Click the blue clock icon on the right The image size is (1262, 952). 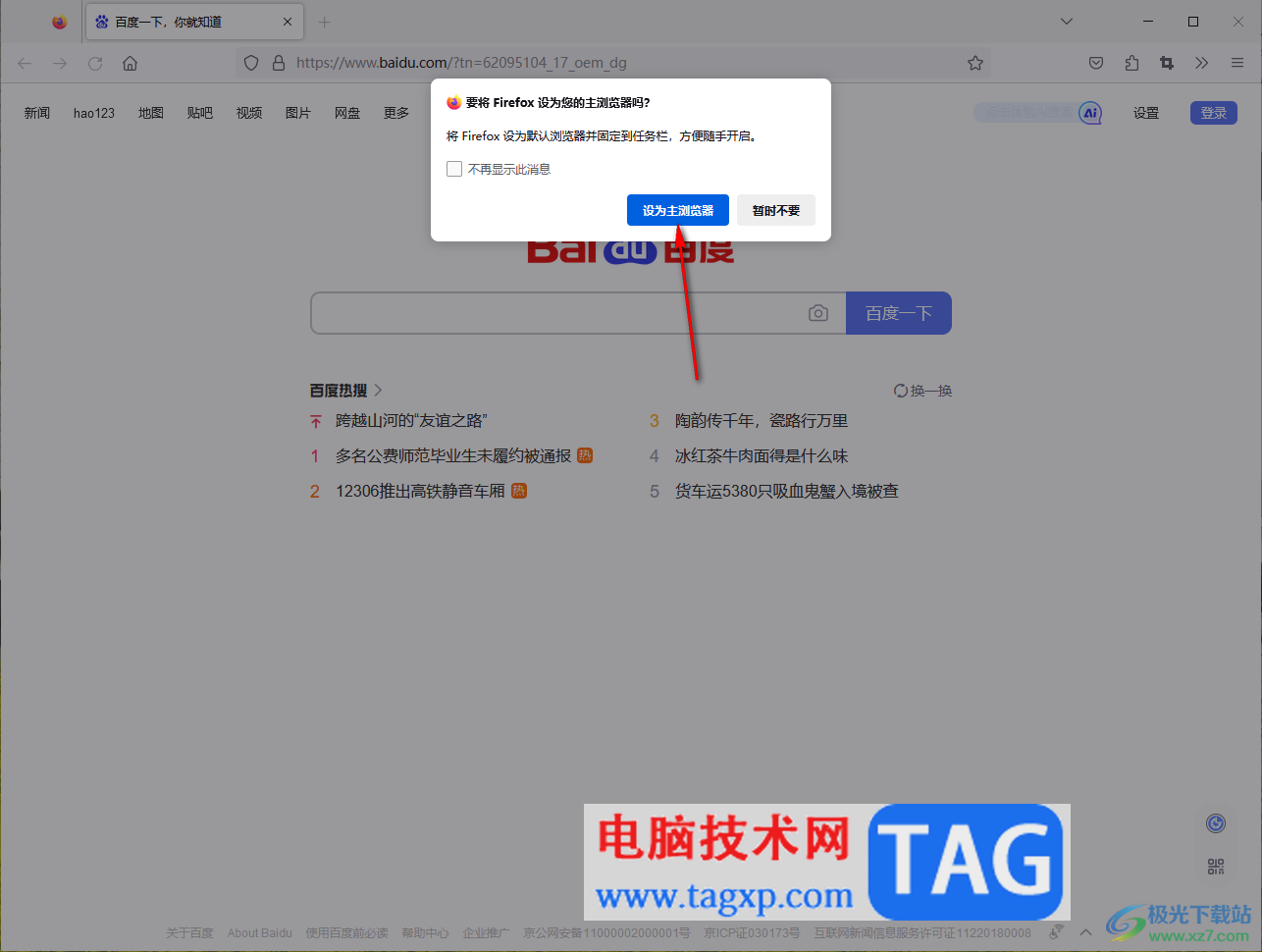1215,822
